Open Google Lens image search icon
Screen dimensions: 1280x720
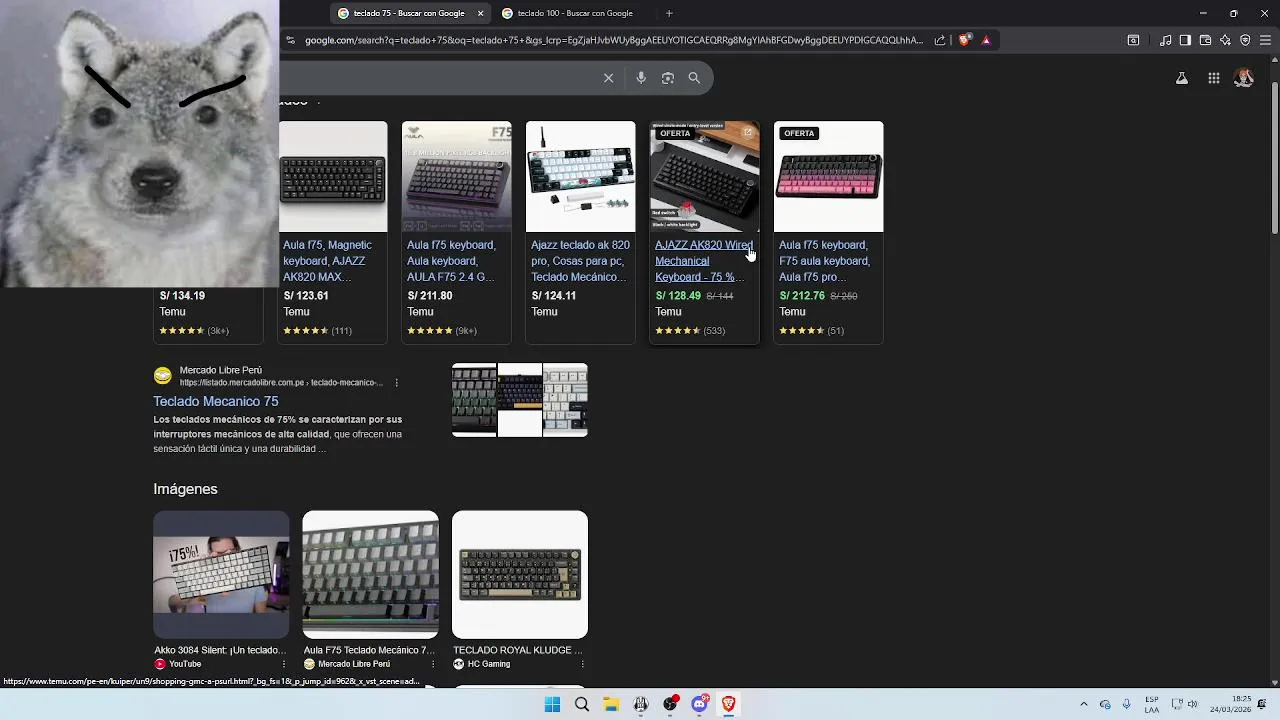pos(668,78)
